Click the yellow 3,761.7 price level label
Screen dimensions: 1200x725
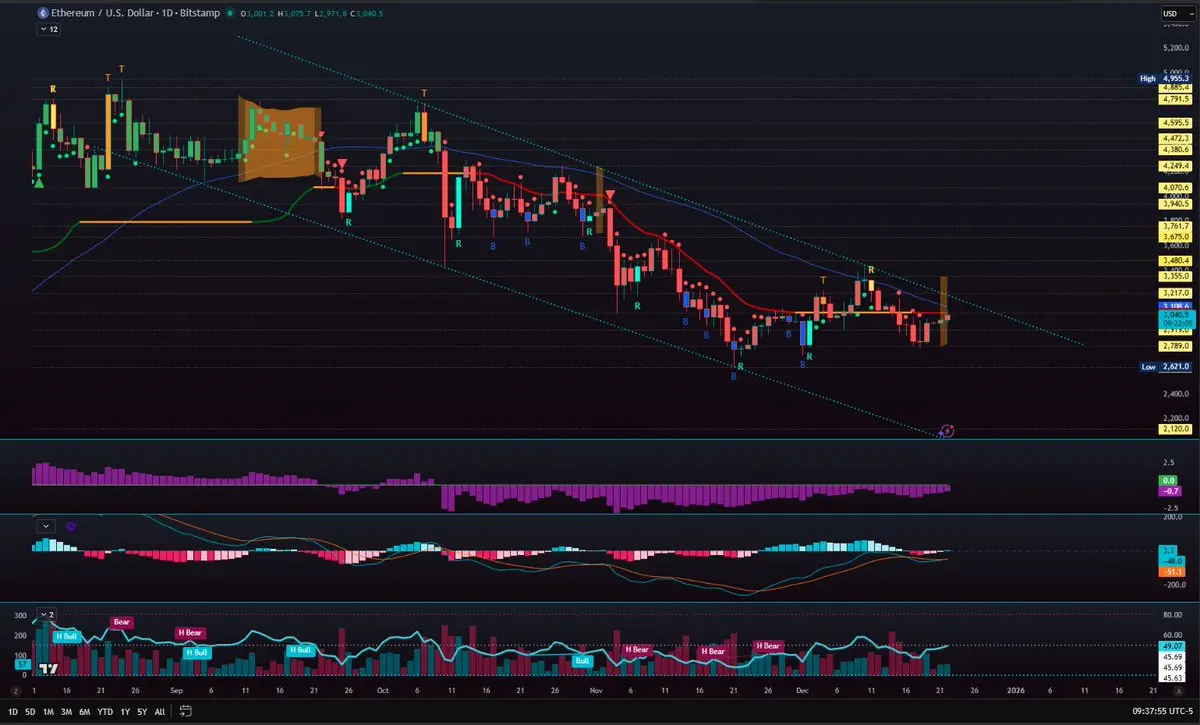(1175, 226)
